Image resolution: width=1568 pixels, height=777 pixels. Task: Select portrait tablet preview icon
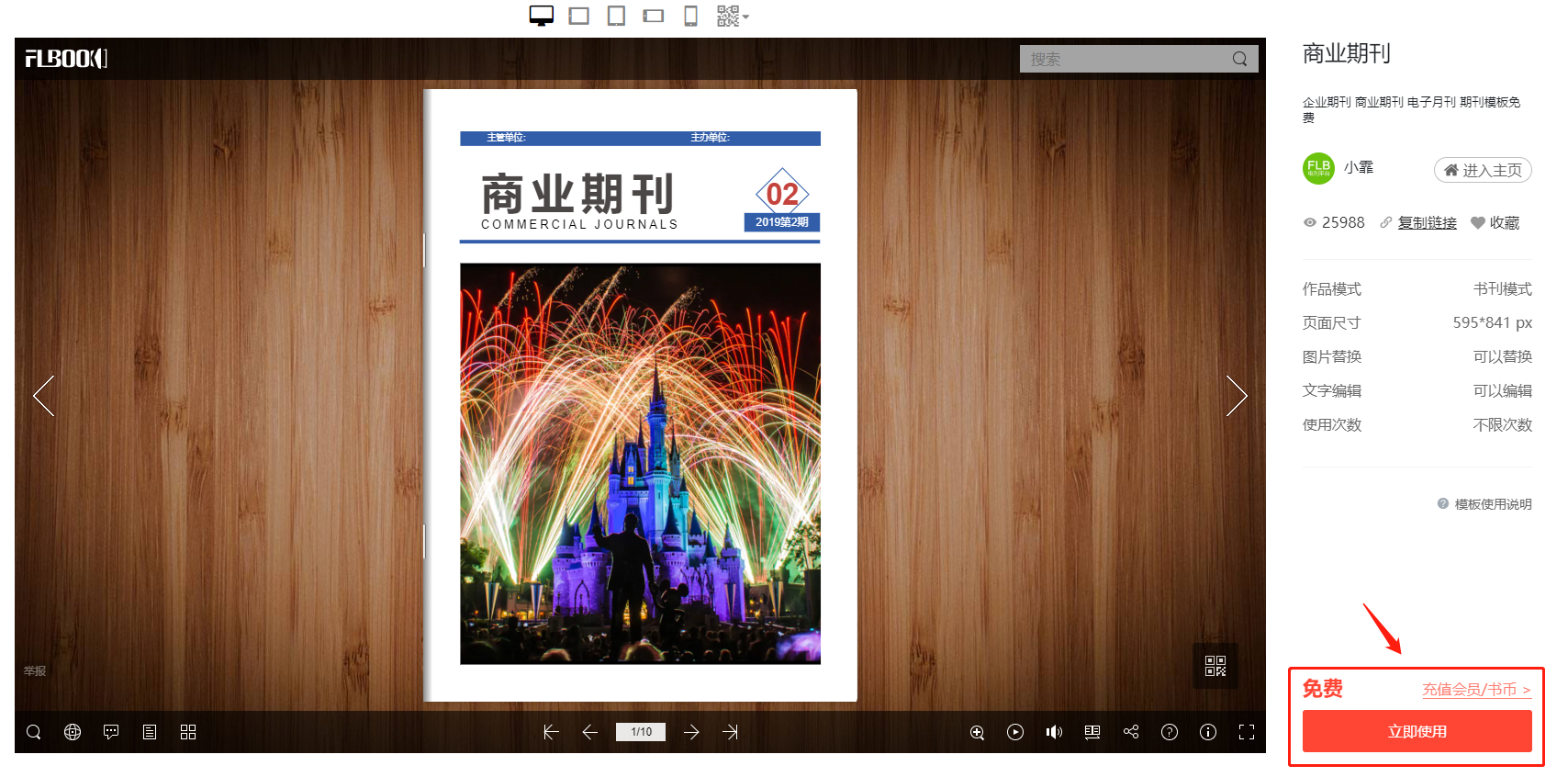coord(616,16)
